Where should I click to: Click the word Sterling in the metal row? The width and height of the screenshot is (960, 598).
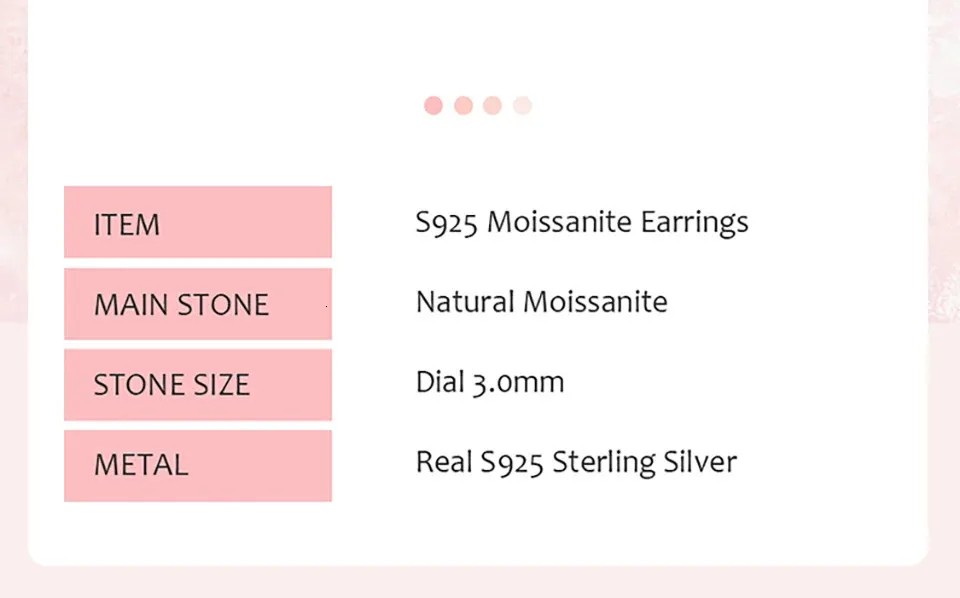pyautogui.click(x=604, y=462)
